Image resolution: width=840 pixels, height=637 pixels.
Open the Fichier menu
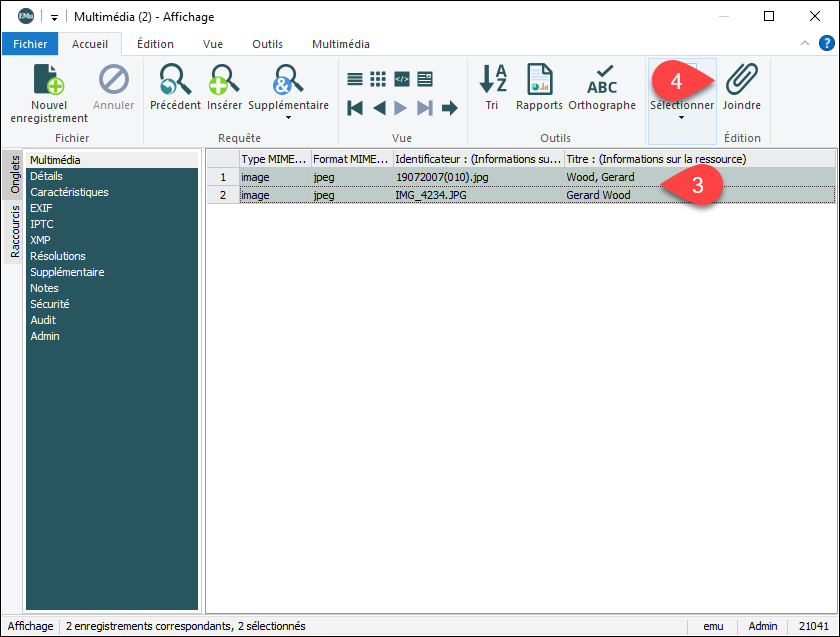tap(30, 44)
